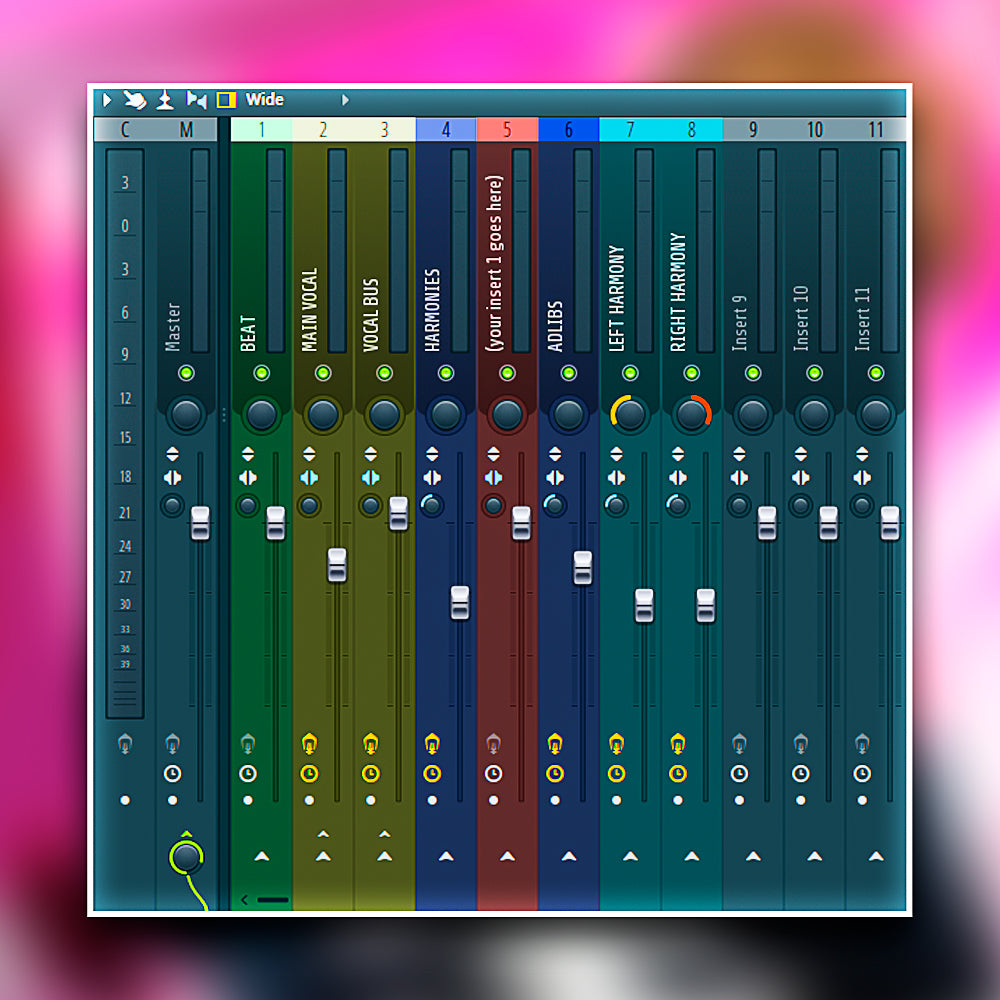The image size is (1000, 1000).
Task: Click the Master output routing knob
Action: click(186, 857)
